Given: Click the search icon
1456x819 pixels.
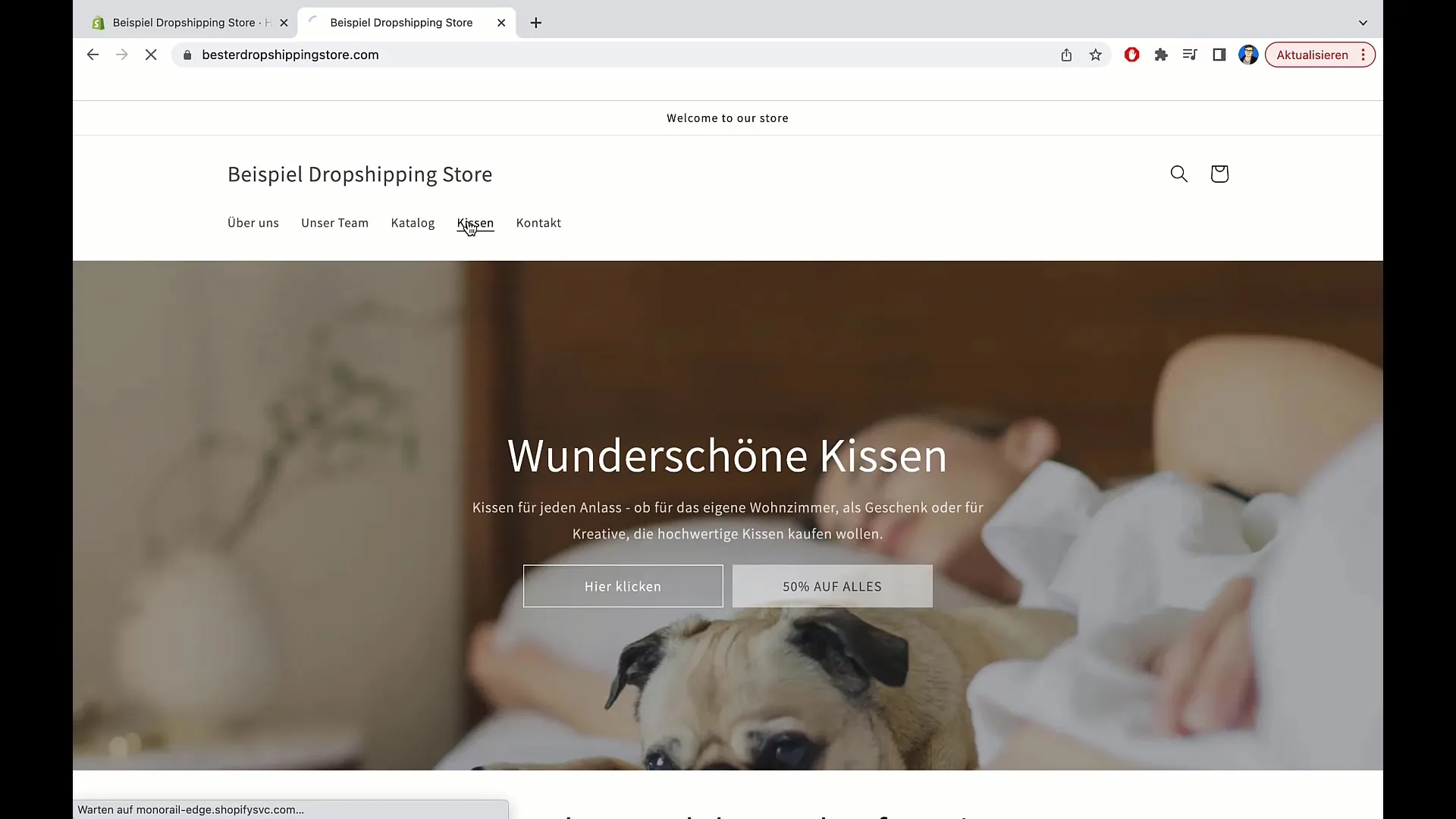Looking at the screenshot, I should (x=1179, y=173).
